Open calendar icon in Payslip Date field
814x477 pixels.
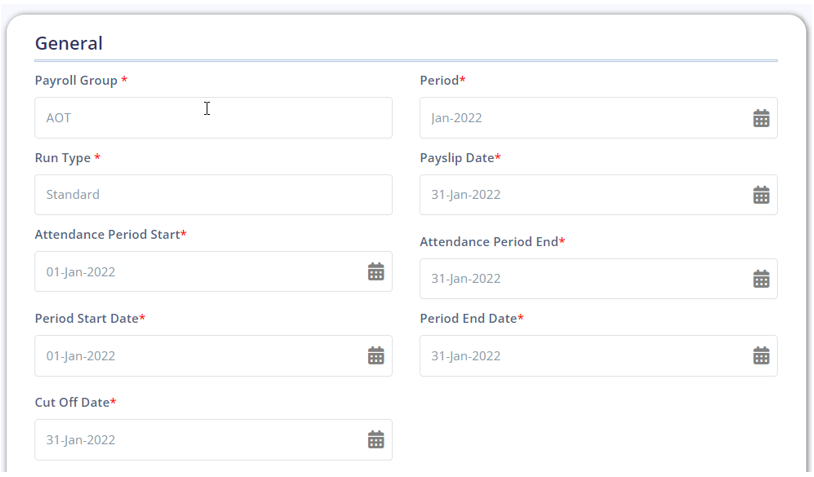[x=761, y=195]
